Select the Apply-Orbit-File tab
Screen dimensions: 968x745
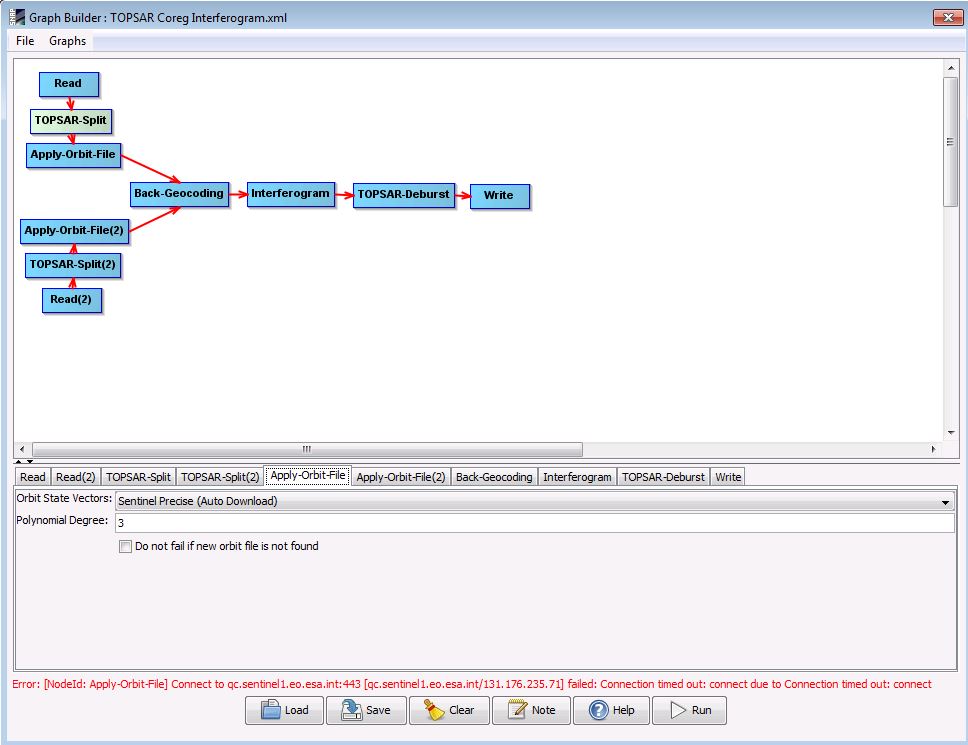click(x=308, y=475)
